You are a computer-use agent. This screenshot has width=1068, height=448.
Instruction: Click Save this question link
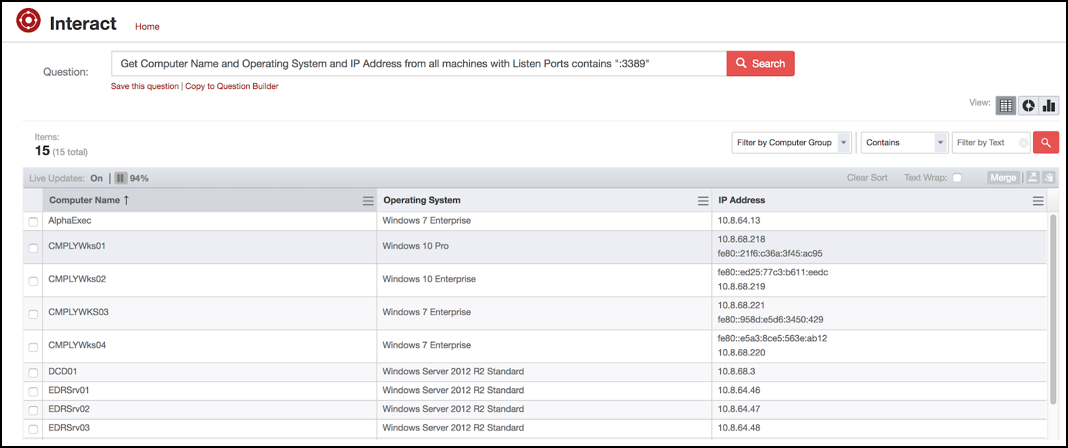point(145,86)
